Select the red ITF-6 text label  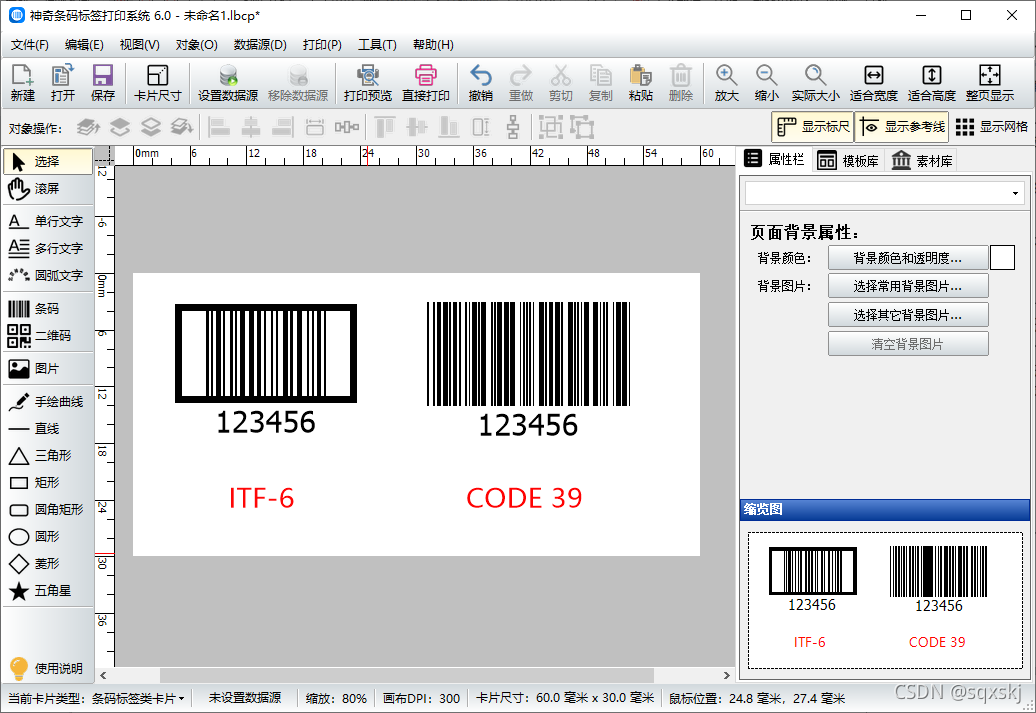tap(262, 498)
